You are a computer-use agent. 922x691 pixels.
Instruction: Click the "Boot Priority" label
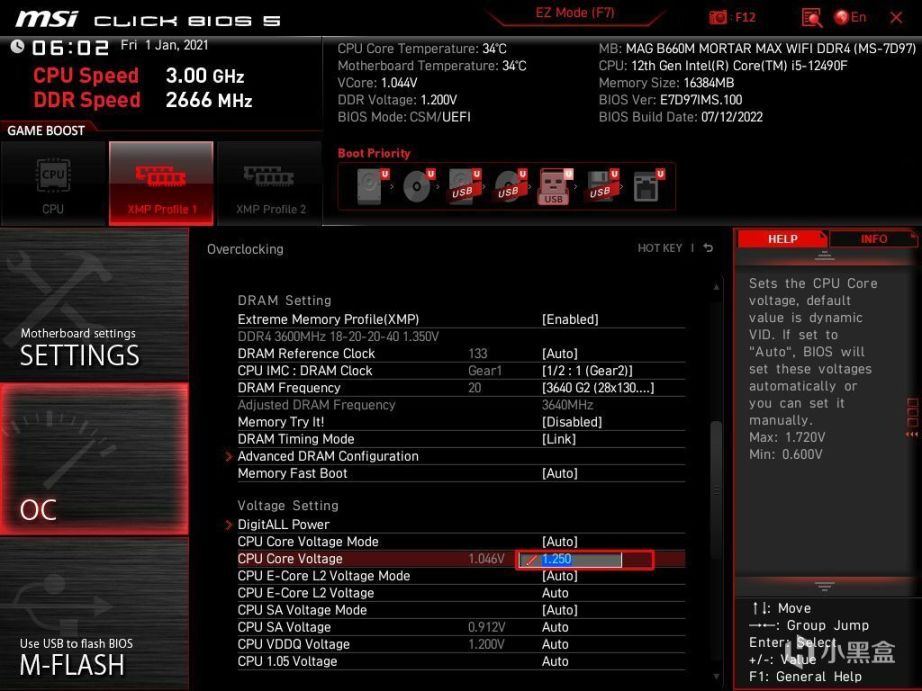373,153
